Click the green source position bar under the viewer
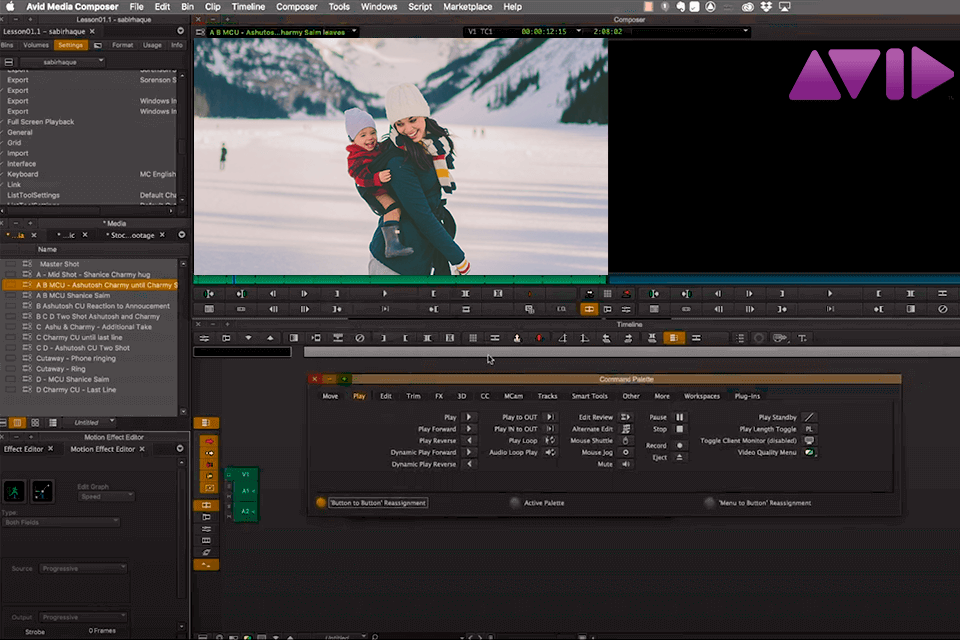Viewport: 960px width, 640px height. click(400, 280)
